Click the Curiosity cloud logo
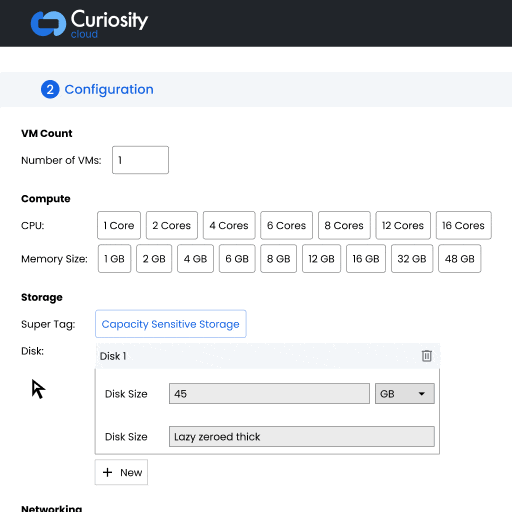 coord(89,23)
